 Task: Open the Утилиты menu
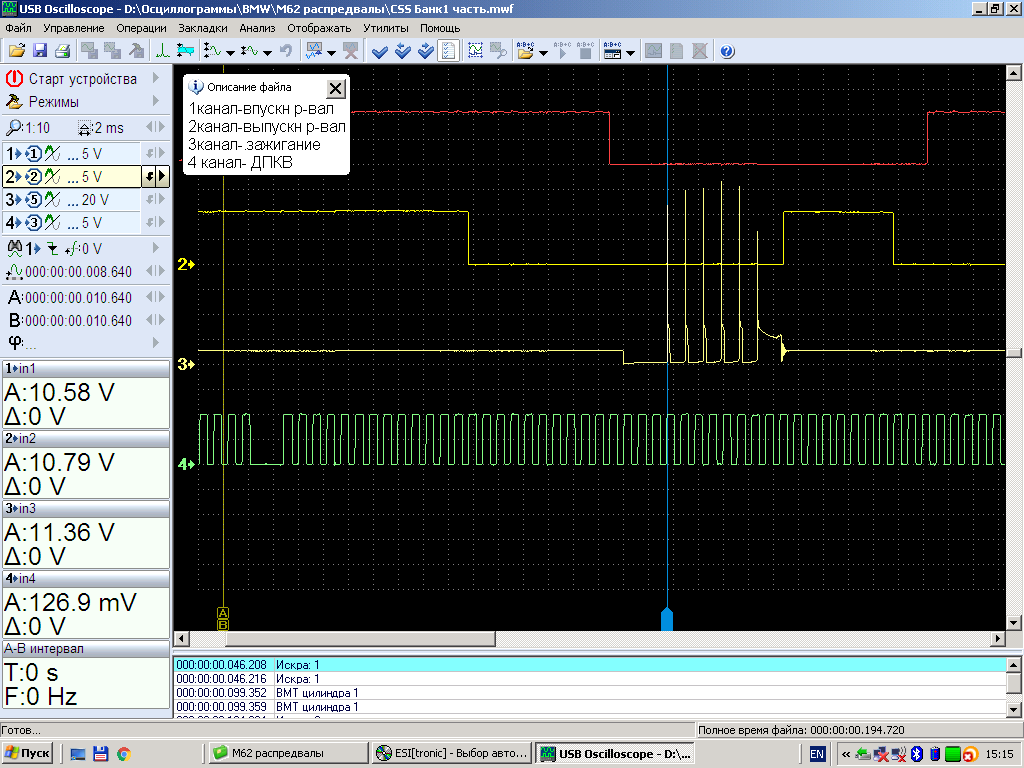[x=386, y=28]
